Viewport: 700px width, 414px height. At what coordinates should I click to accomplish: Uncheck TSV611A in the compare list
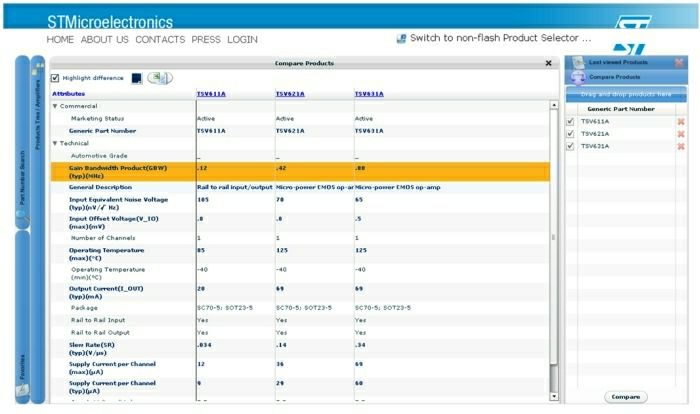pos(570,121)
